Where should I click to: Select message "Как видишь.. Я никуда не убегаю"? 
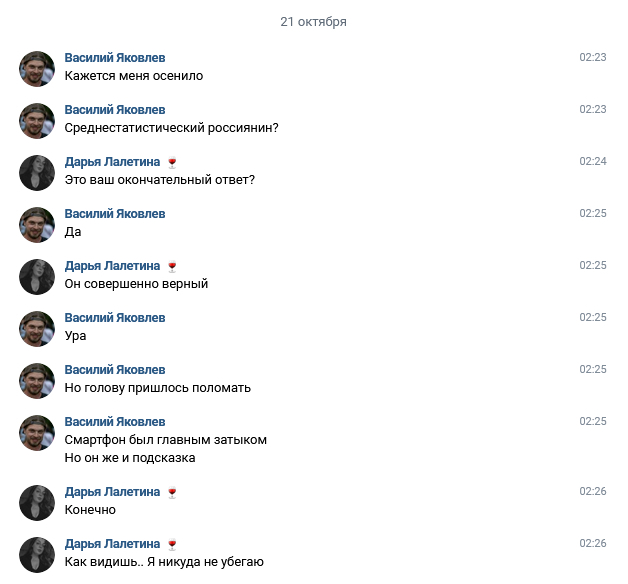164,562
